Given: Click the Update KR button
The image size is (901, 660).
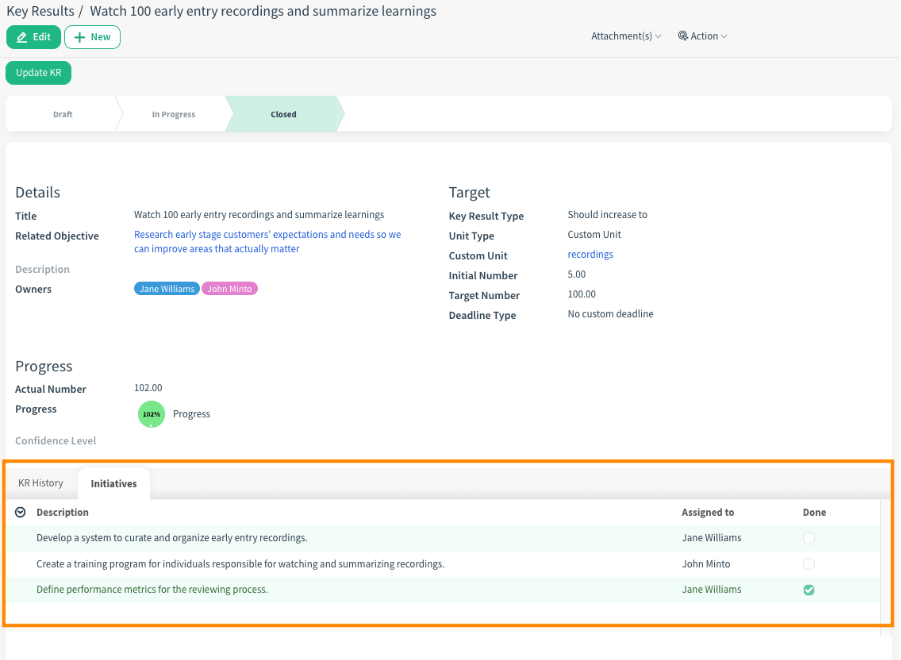Looking at the screenshot, I should tap(38, 73).
